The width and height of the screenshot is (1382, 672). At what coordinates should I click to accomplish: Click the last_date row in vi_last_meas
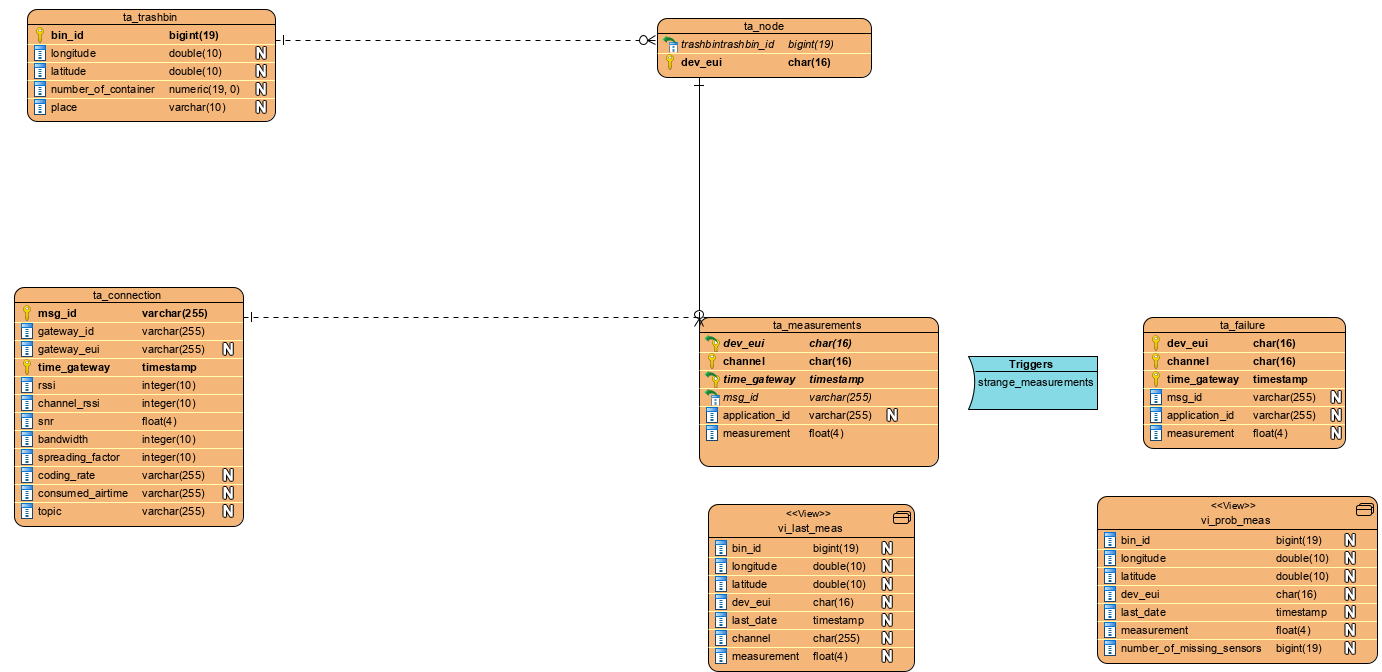pyautogui.click(x=754, y=620)
